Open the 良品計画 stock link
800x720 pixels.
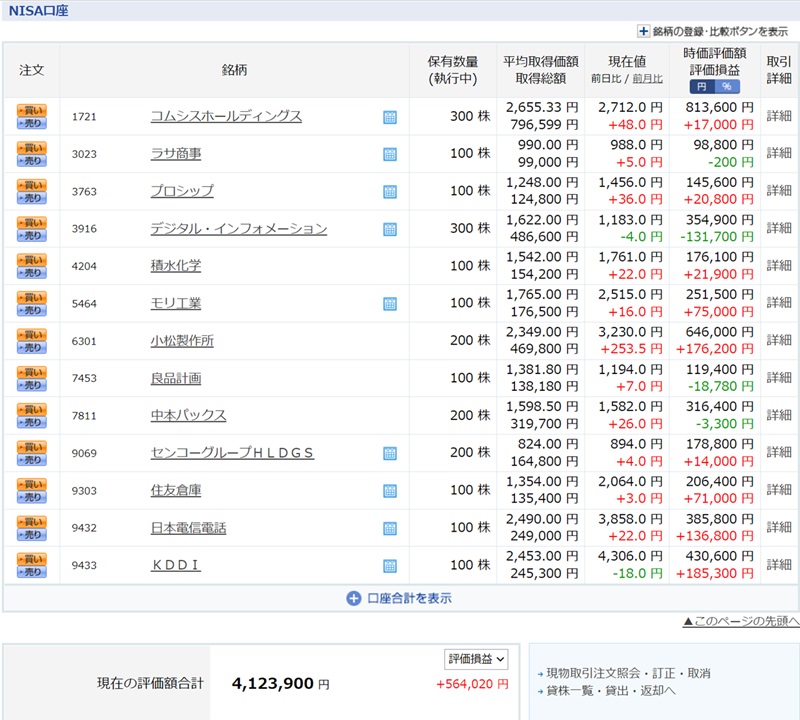point(176,378)
